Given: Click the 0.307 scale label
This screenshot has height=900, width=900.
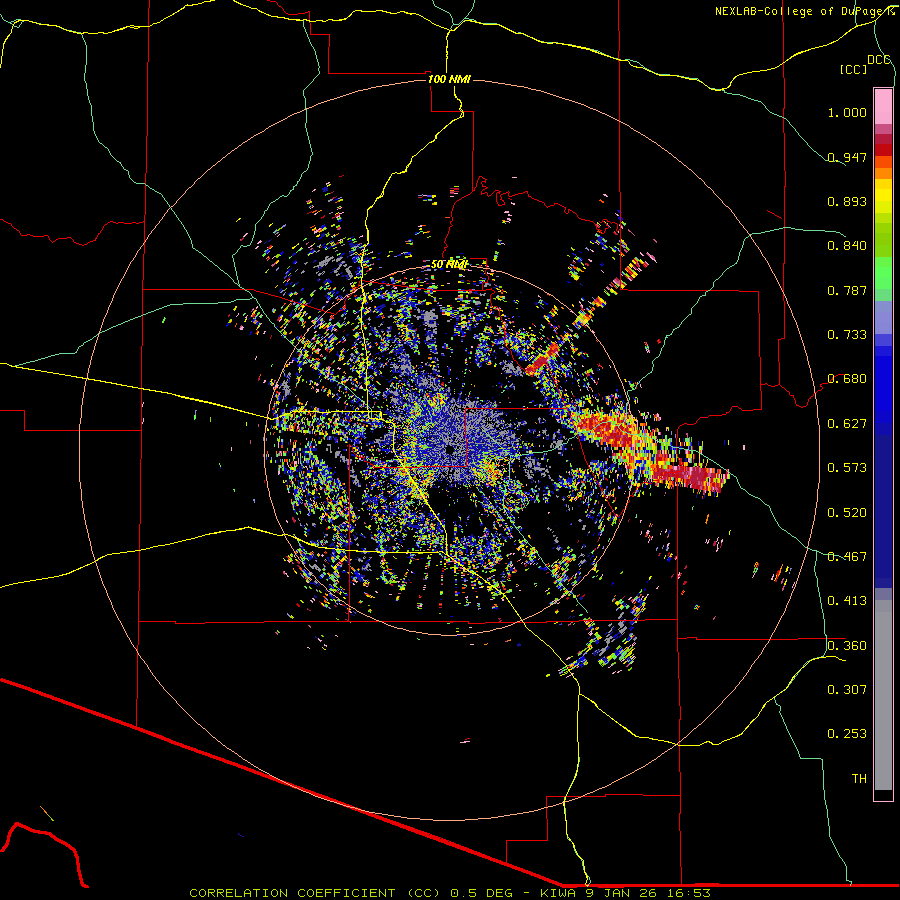Looking at the screenshot, I should 847,690.
